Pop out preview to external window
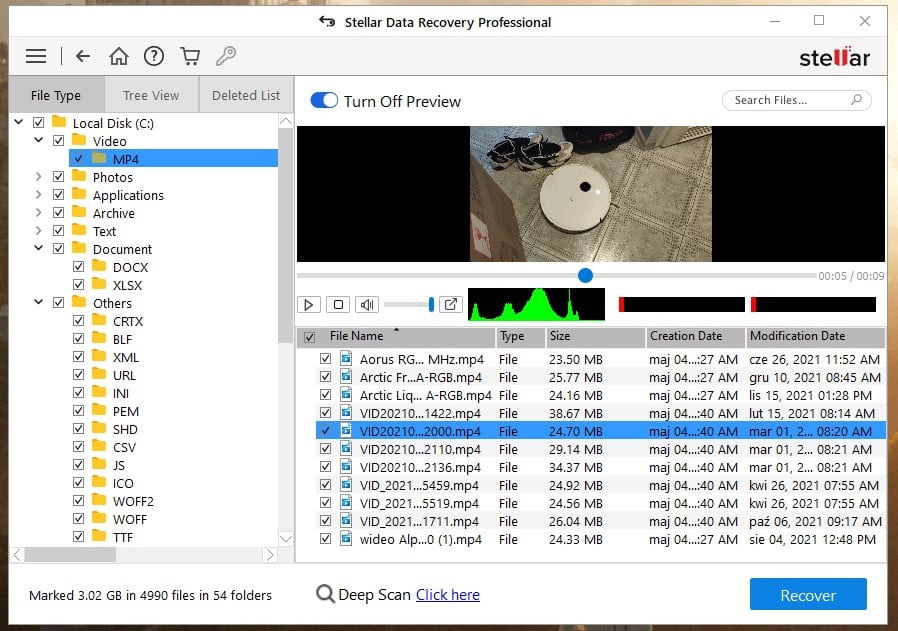The image size is (898, 631). pos(451,304)
